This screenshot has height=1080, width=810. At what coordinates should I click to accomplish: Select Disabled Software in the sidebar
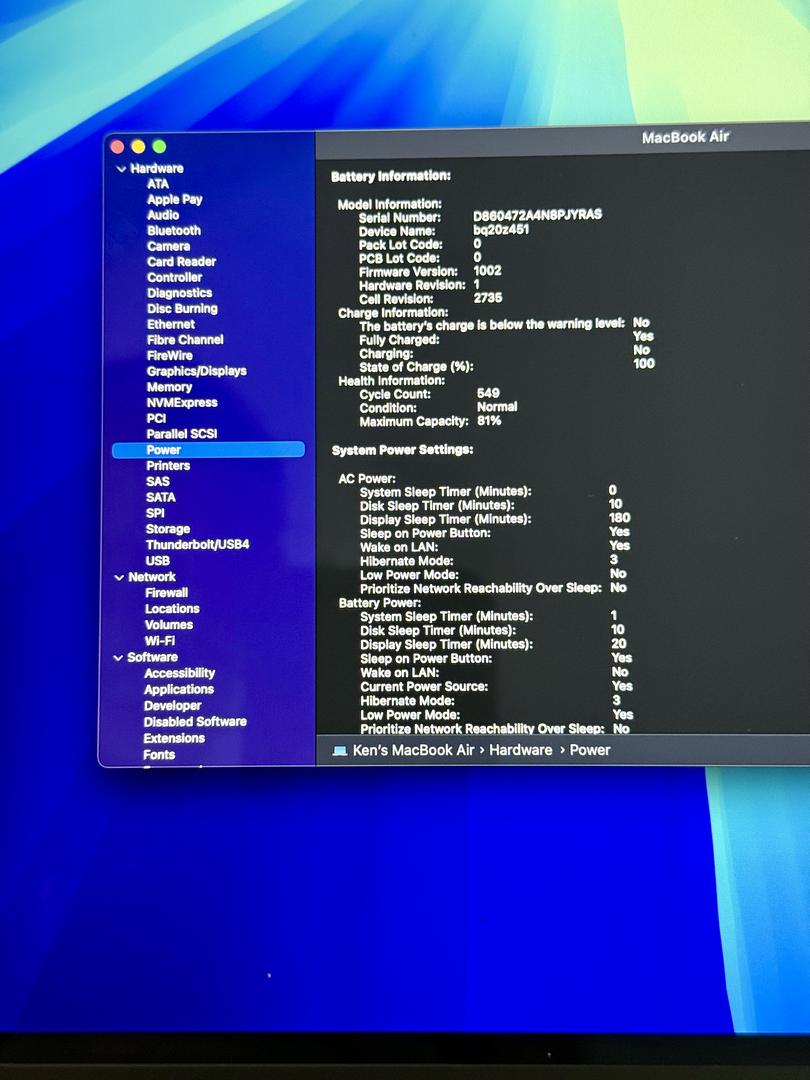point(195,722)
